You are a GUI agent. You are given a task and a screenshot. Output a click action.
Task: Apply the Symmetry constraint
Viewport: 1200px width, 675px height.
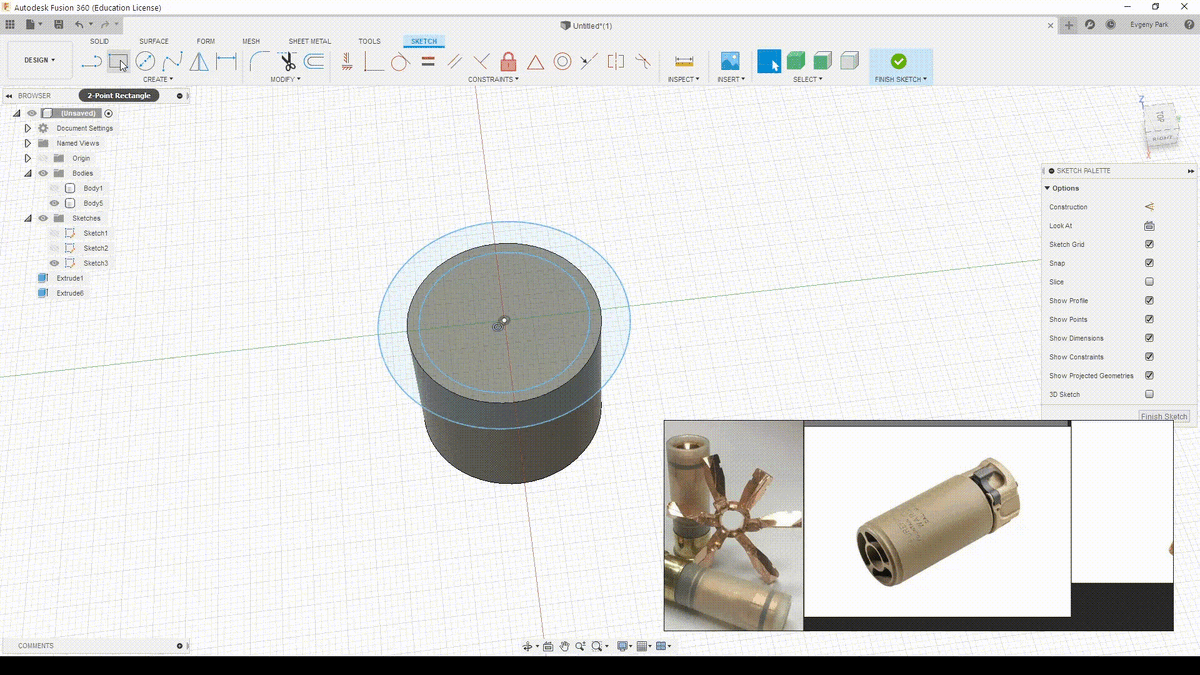coord(616,62)
